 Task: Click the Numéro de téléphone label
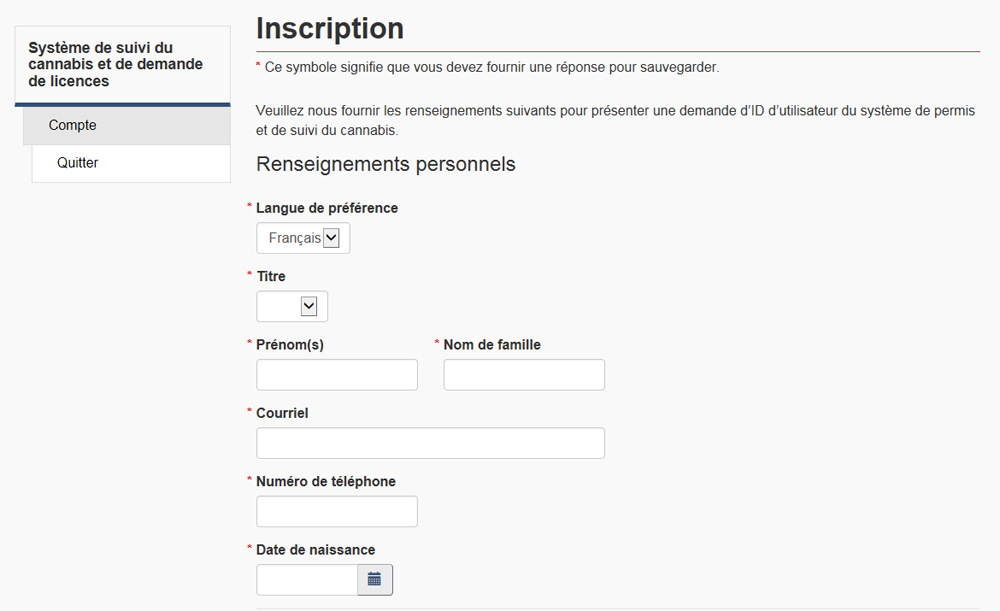coord(326,481)
